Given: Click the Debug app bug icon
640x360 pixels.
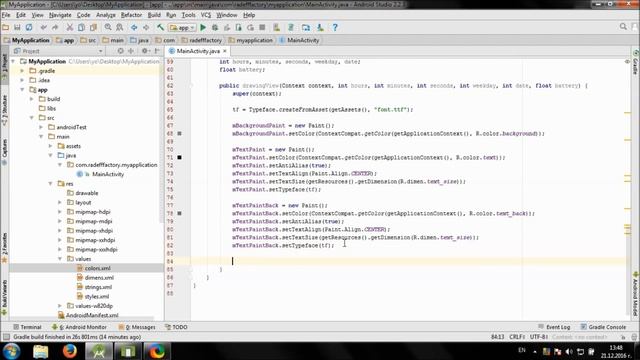Looking at the screenshot, I should point(215,27).
